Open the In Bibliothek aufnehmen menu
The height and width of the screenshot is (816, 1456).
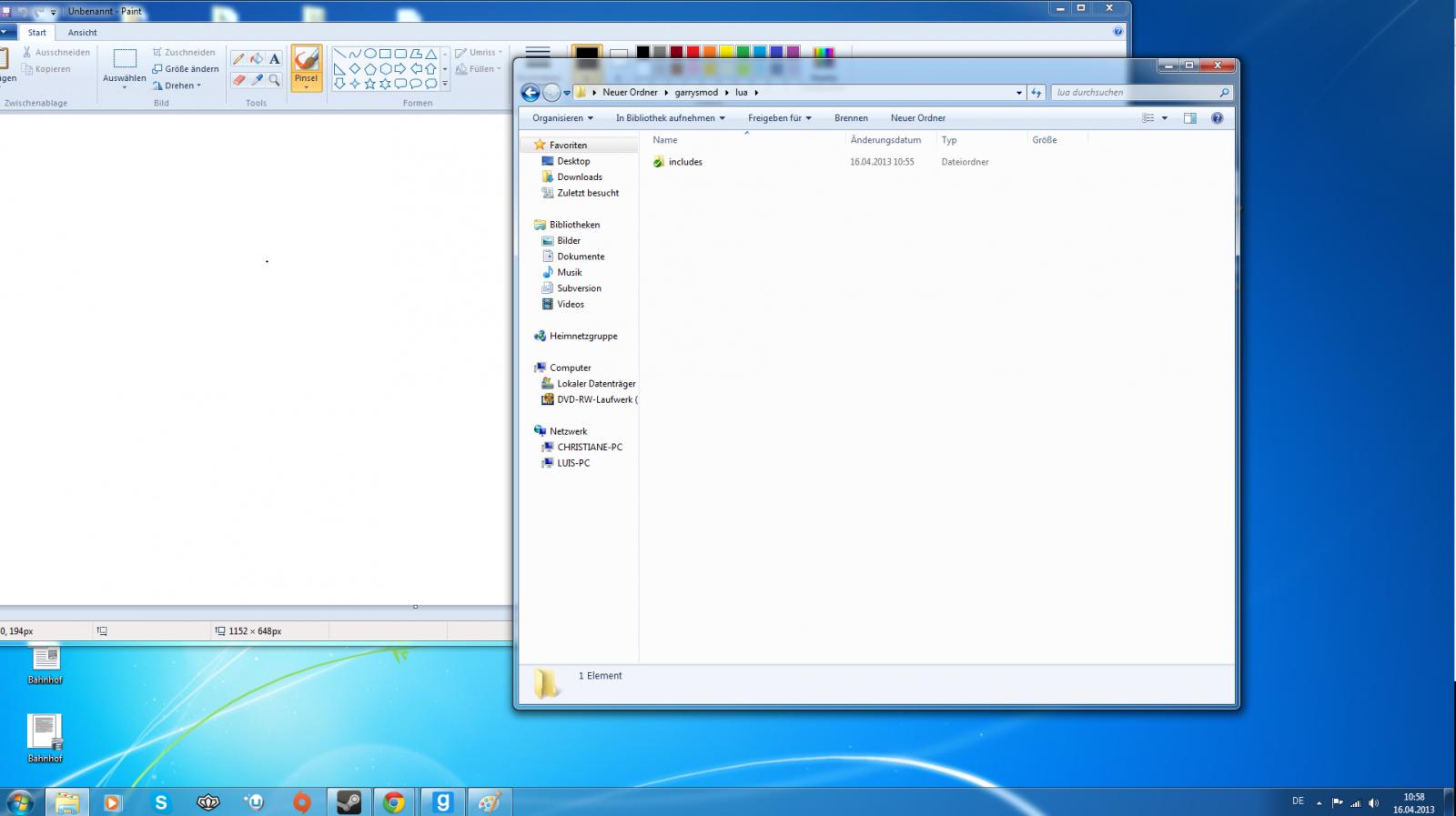(x=670, y=118)
